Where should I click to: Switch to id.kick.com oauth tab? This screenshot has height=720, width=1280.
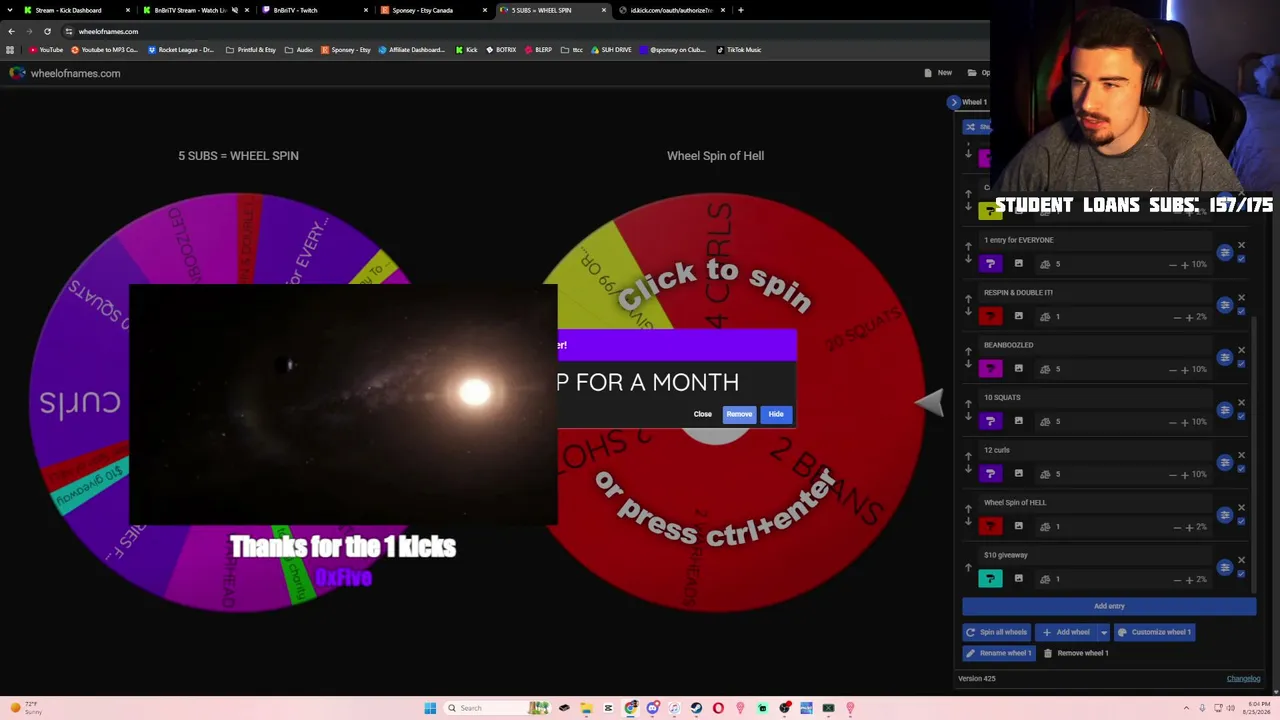click(672, 10)
